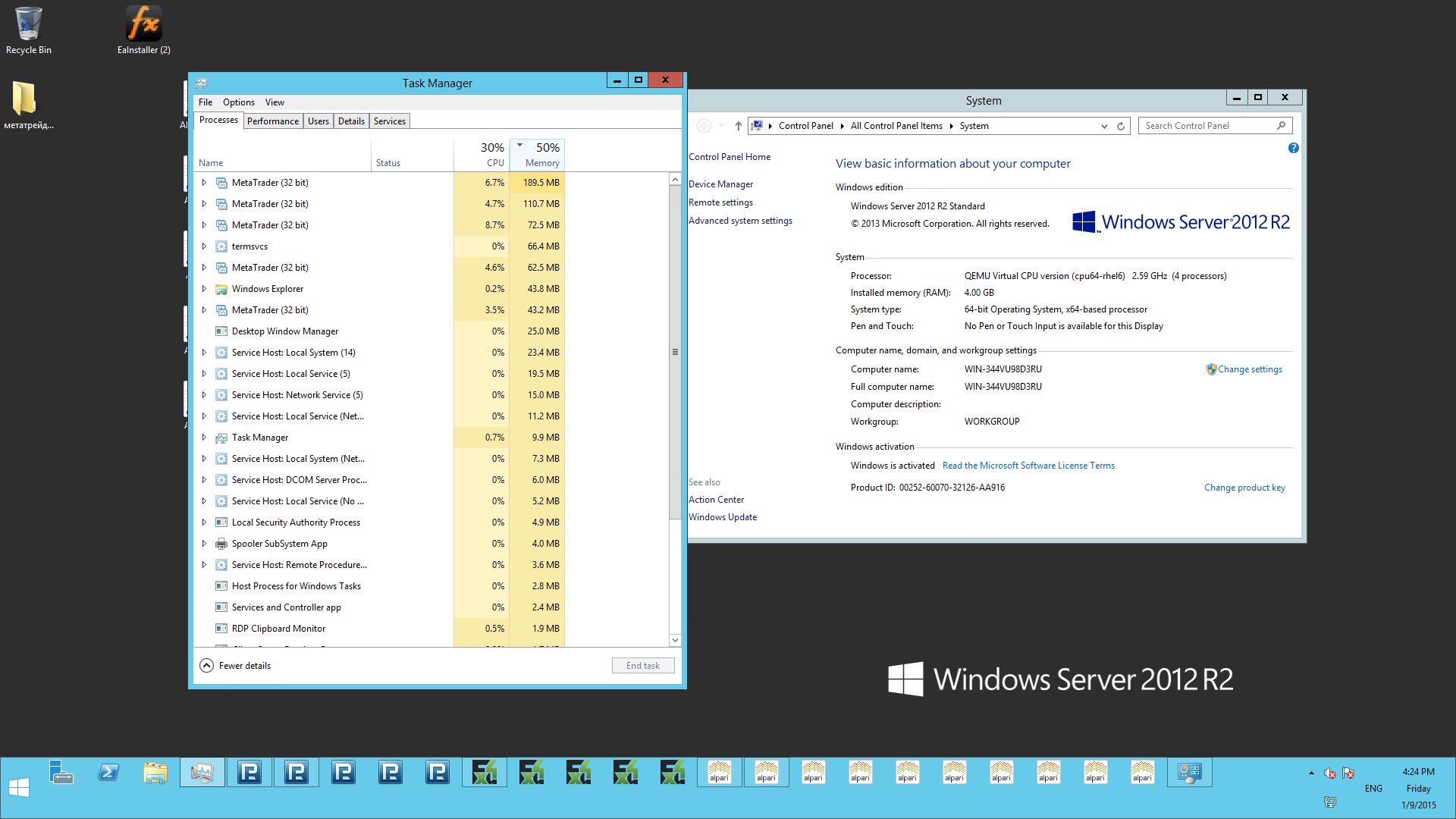Click the help icon in System window
Screen dimensions: 1456x819
(x=1294, y=148)
